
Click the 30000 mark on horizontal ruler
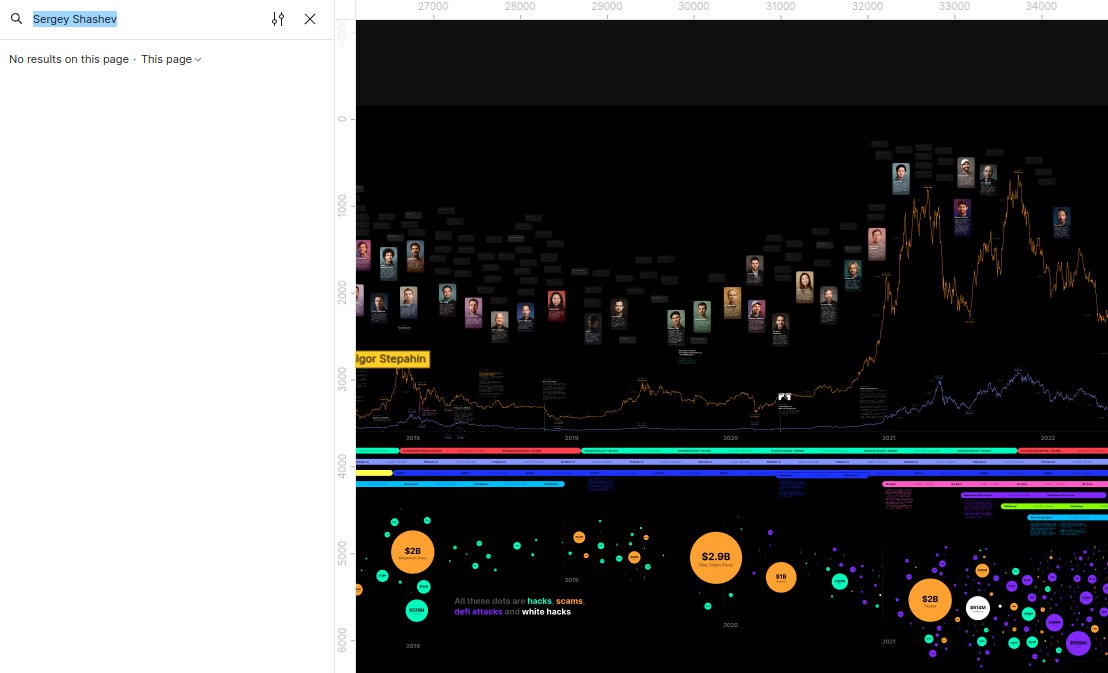click(x=694, y=7)
